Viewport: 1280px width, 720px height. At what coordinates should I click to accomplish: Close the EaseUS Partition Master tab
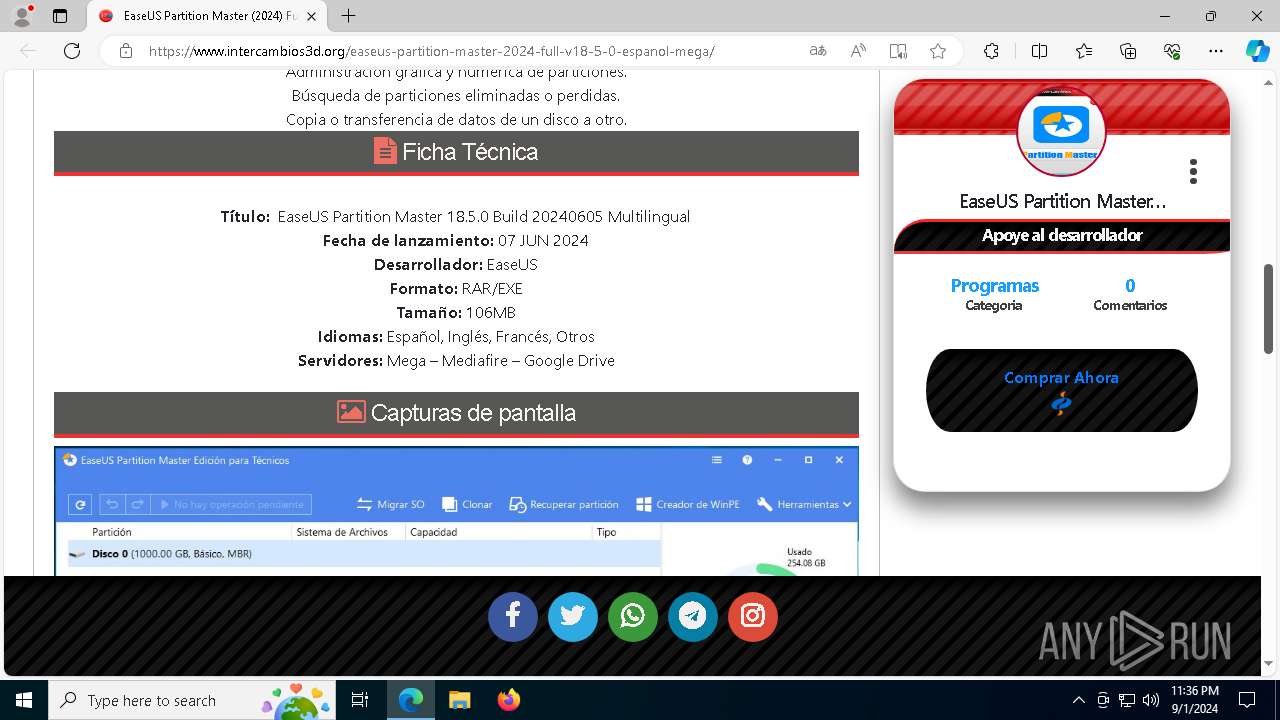[x=312, y=16]
